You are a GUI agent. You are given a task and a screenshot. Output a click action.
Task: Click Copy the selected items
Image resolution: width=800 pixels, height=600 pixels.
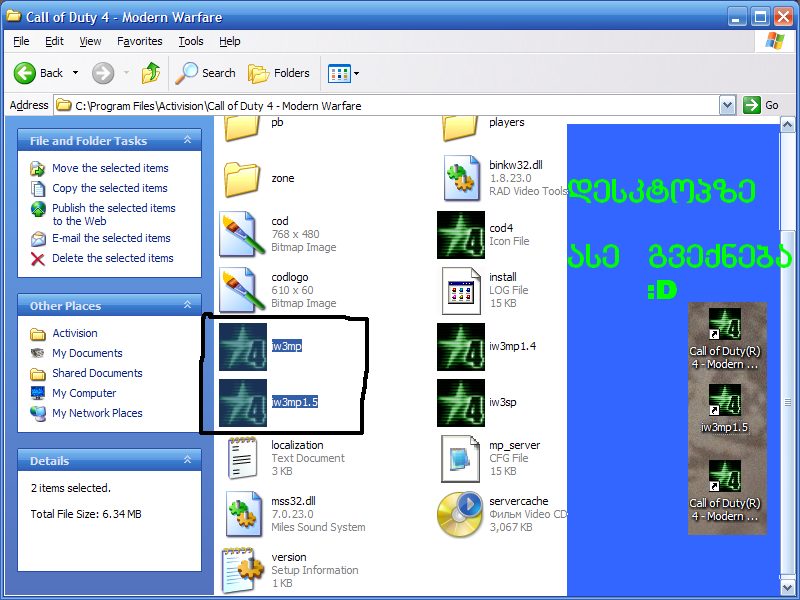[110, 188]
